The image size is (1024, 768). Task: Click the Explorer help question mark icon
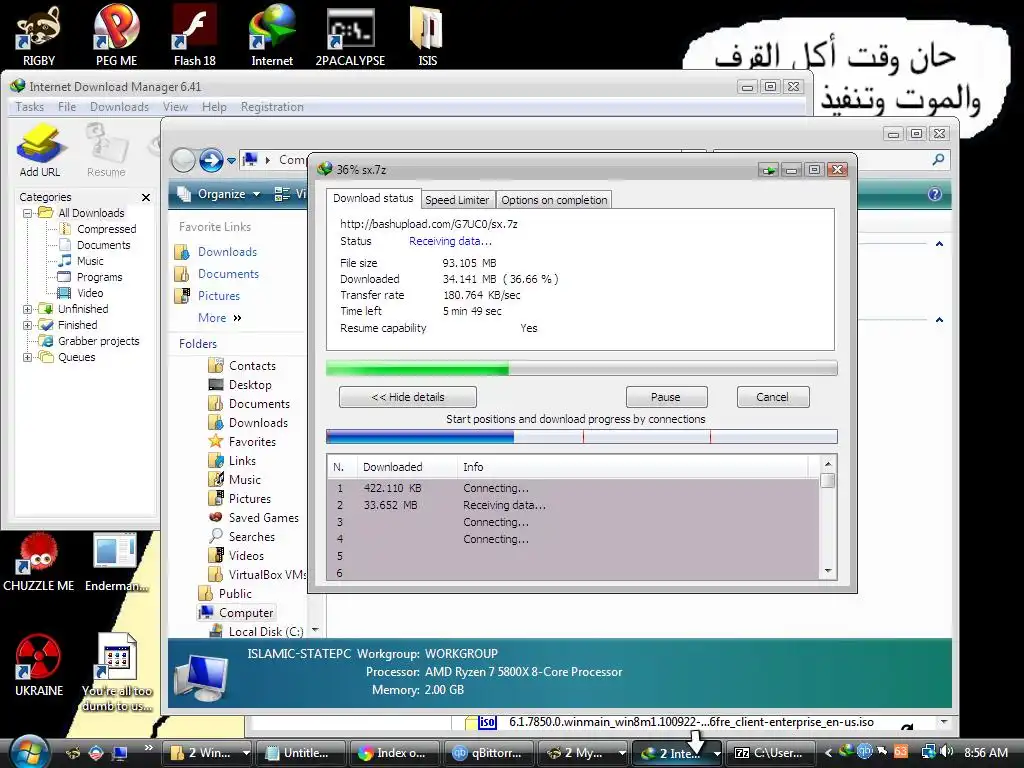click(x=935, y=194)
